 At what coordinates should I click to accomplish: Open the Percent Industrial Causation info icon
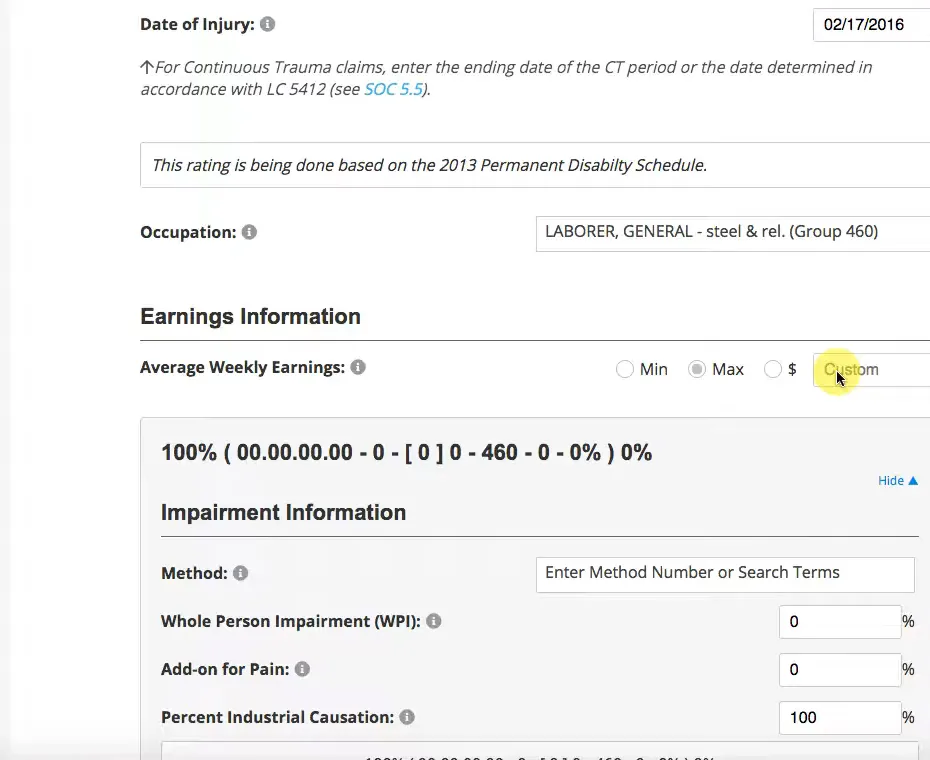click(x=407, y=717)
